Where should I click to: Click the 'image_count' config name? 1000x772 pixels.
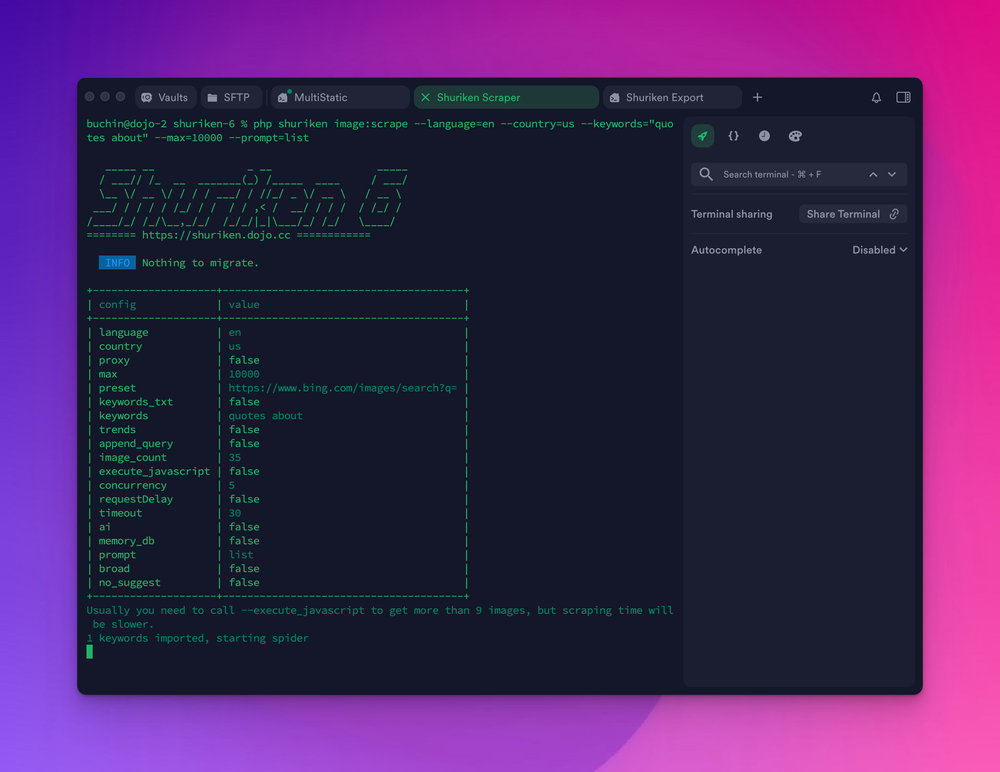tap(133, 457)
